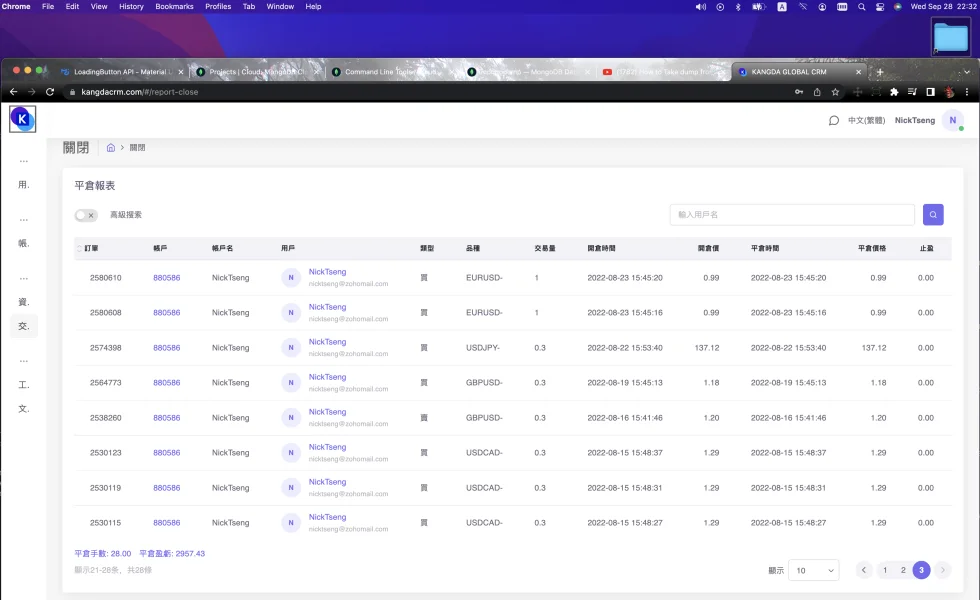
Task: Go to previous page with left arrow
Action: point(864,570)
